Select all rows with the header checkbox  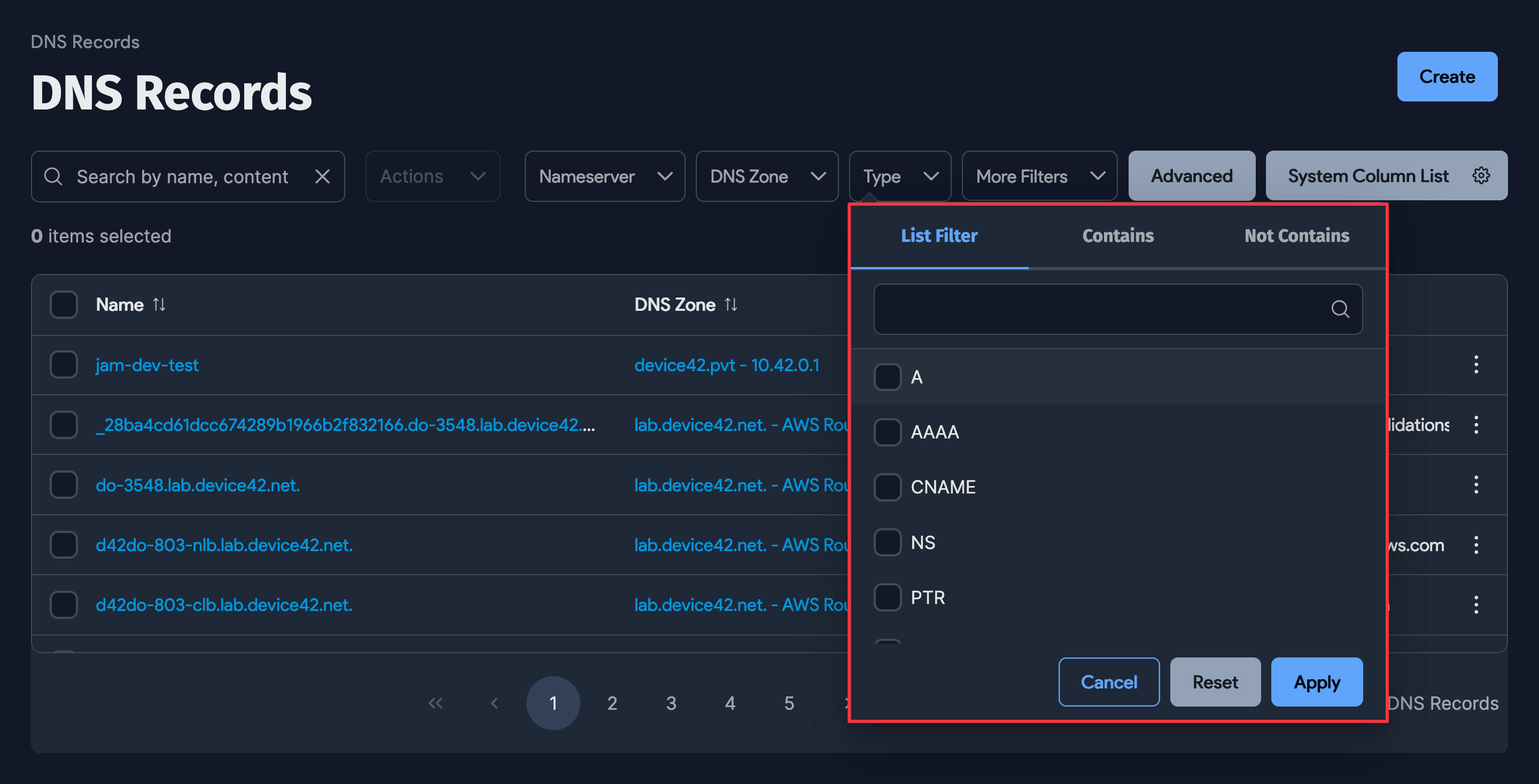[x=64, y=304]
